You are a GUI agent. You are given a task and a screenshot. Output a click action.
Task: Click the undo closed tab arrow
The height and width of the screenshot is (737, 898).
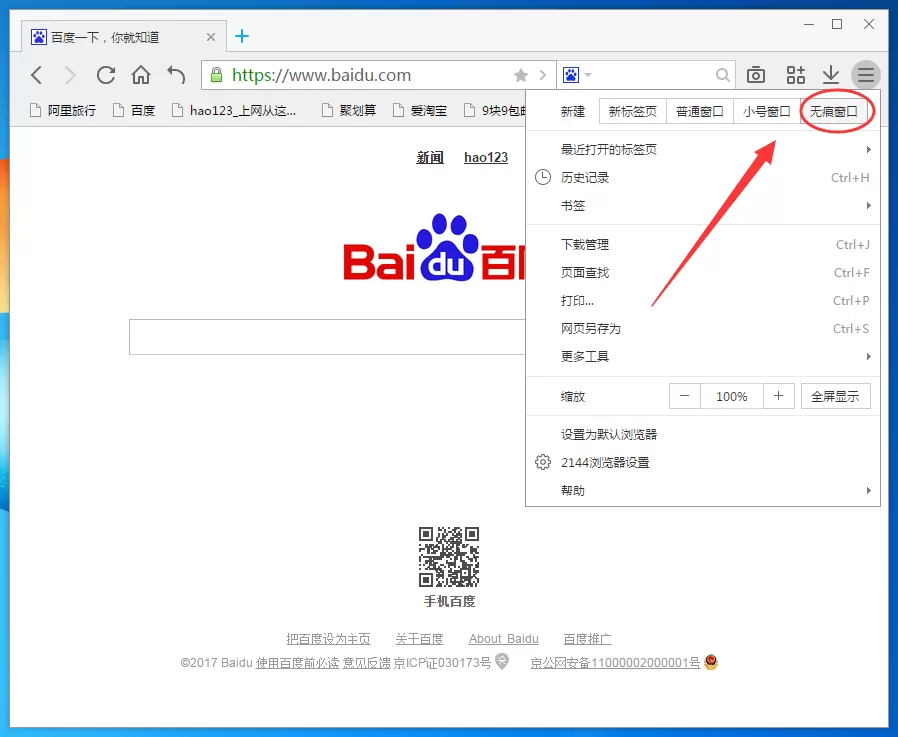click(176, 75)
